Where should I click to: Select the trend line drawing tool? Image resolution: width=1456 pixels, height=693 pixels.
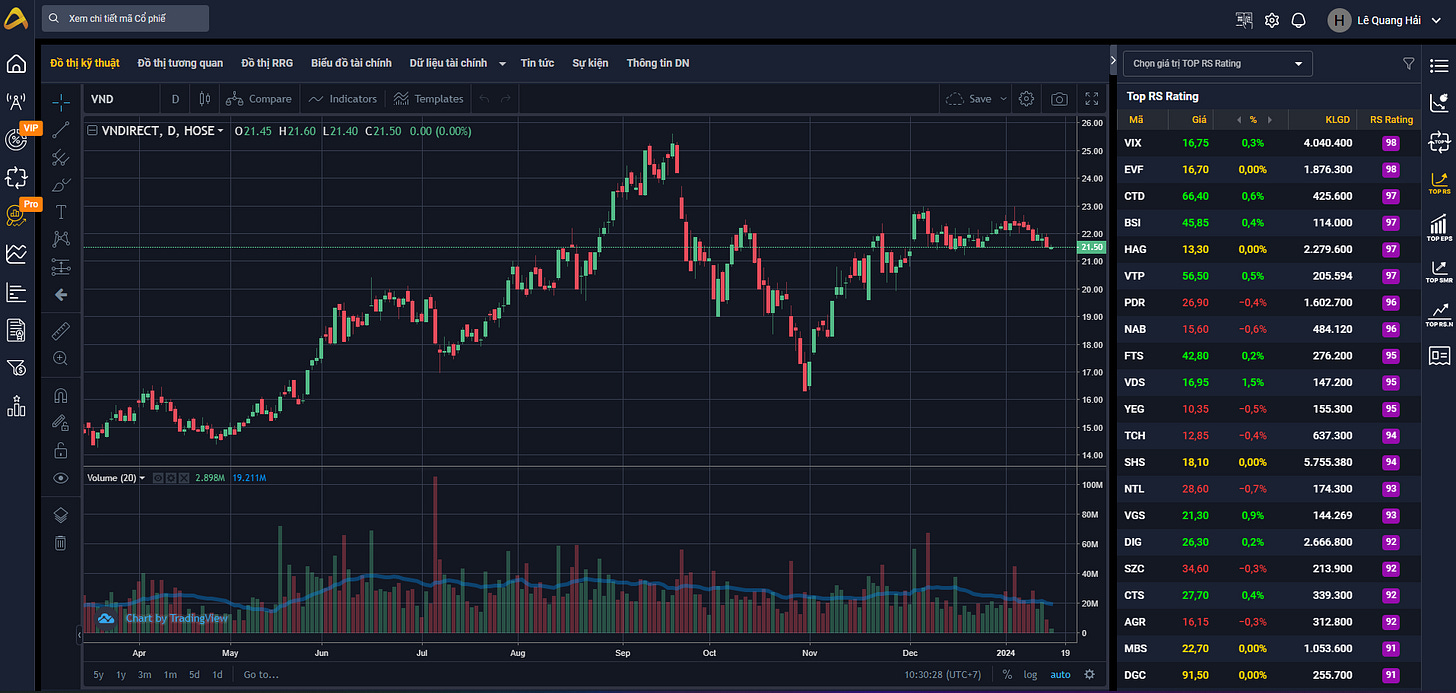coord(61,129)
